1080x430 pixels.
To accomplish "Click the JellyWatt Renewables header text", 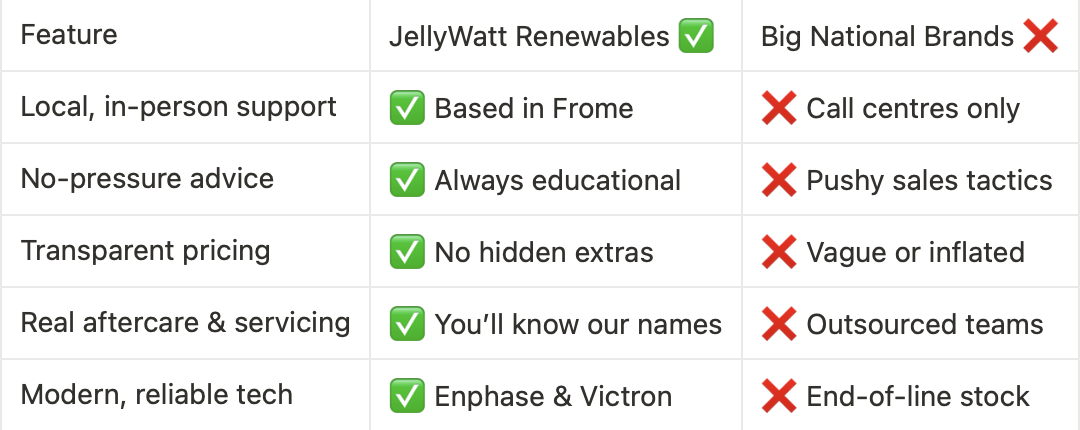I will click(529, 37).
